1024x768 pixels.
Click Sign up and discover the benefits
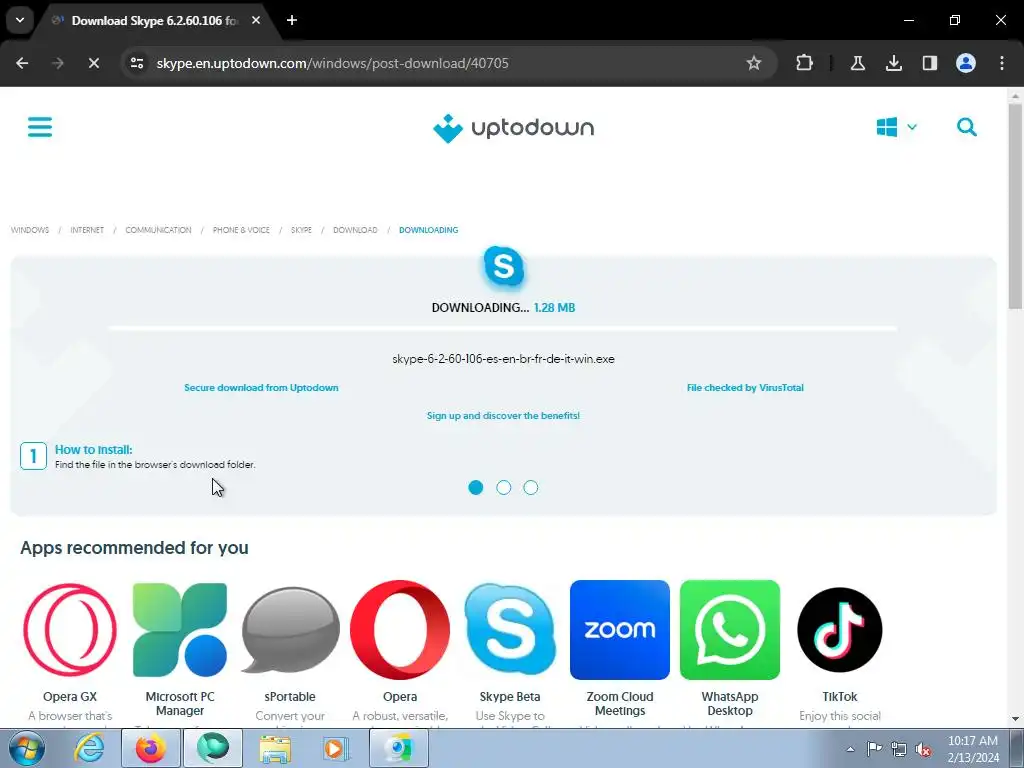[x=504, y=415]
